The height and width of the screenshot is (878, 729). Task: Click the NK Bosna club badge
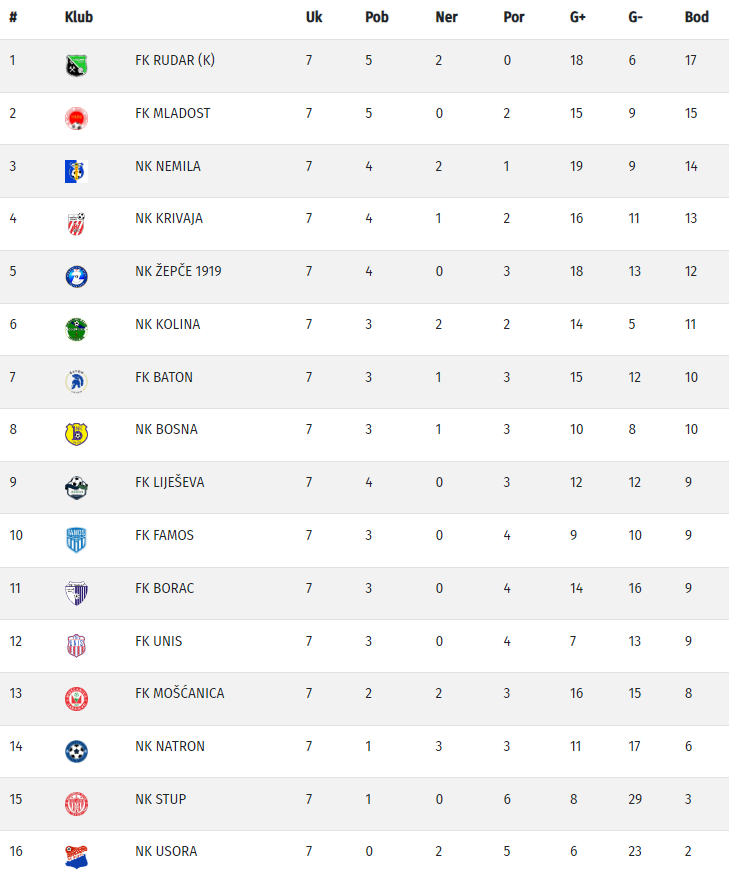pos(76,434)
